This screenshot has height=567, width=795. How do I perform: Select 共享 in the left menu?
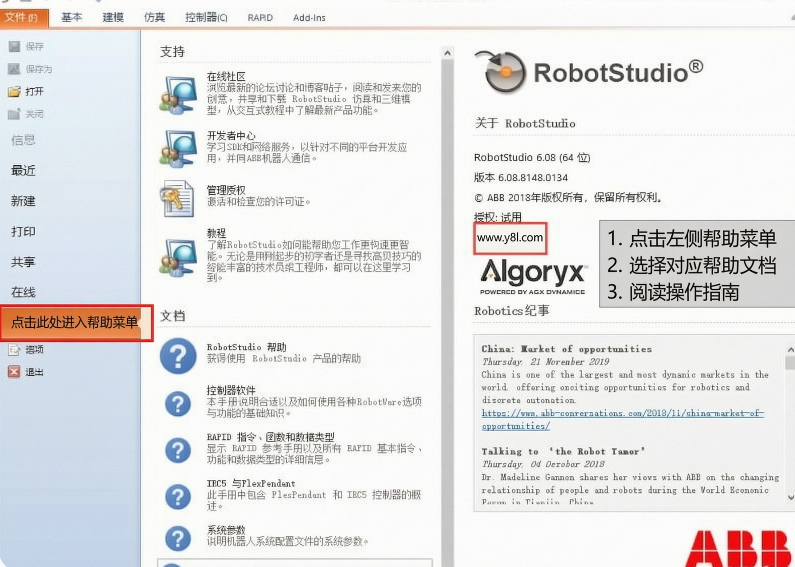(23, 262)
